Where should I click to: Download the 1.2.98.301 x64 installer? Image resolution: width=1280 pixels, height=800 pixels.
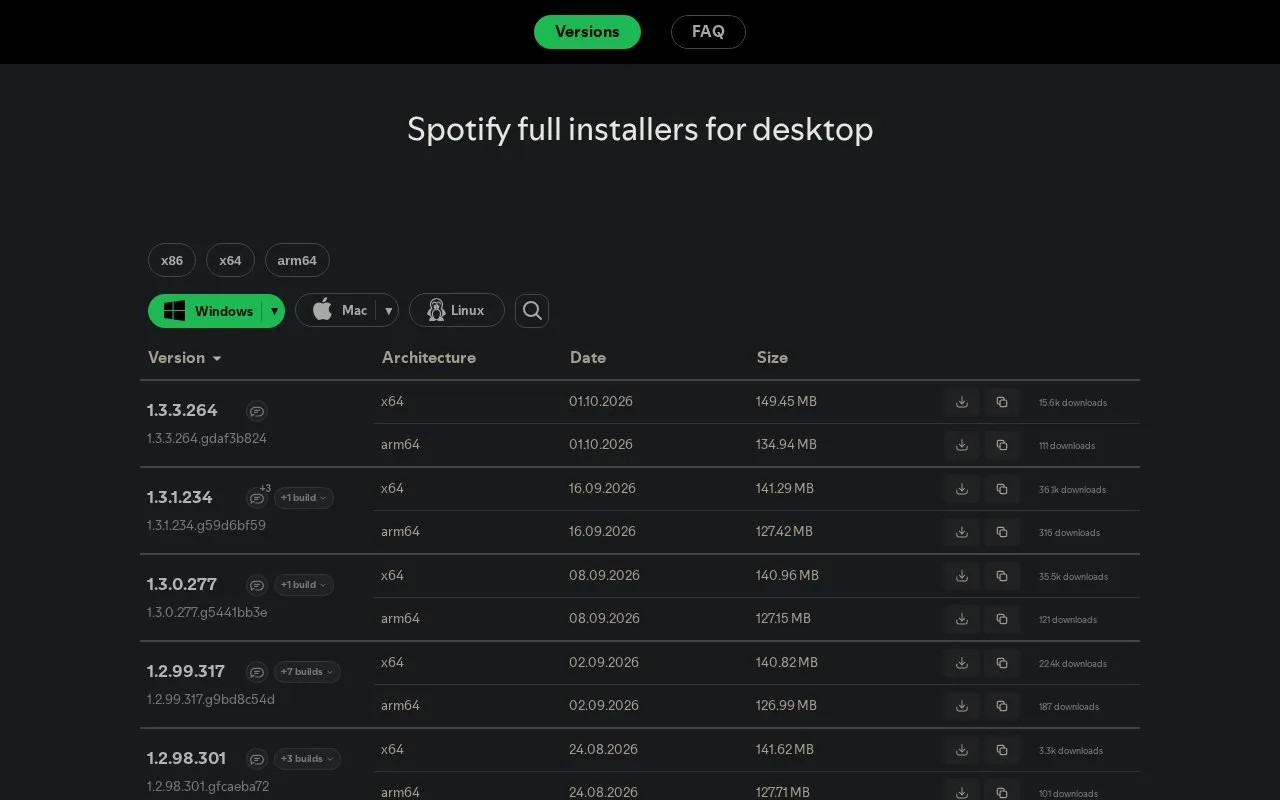click(x=962, y=750)
